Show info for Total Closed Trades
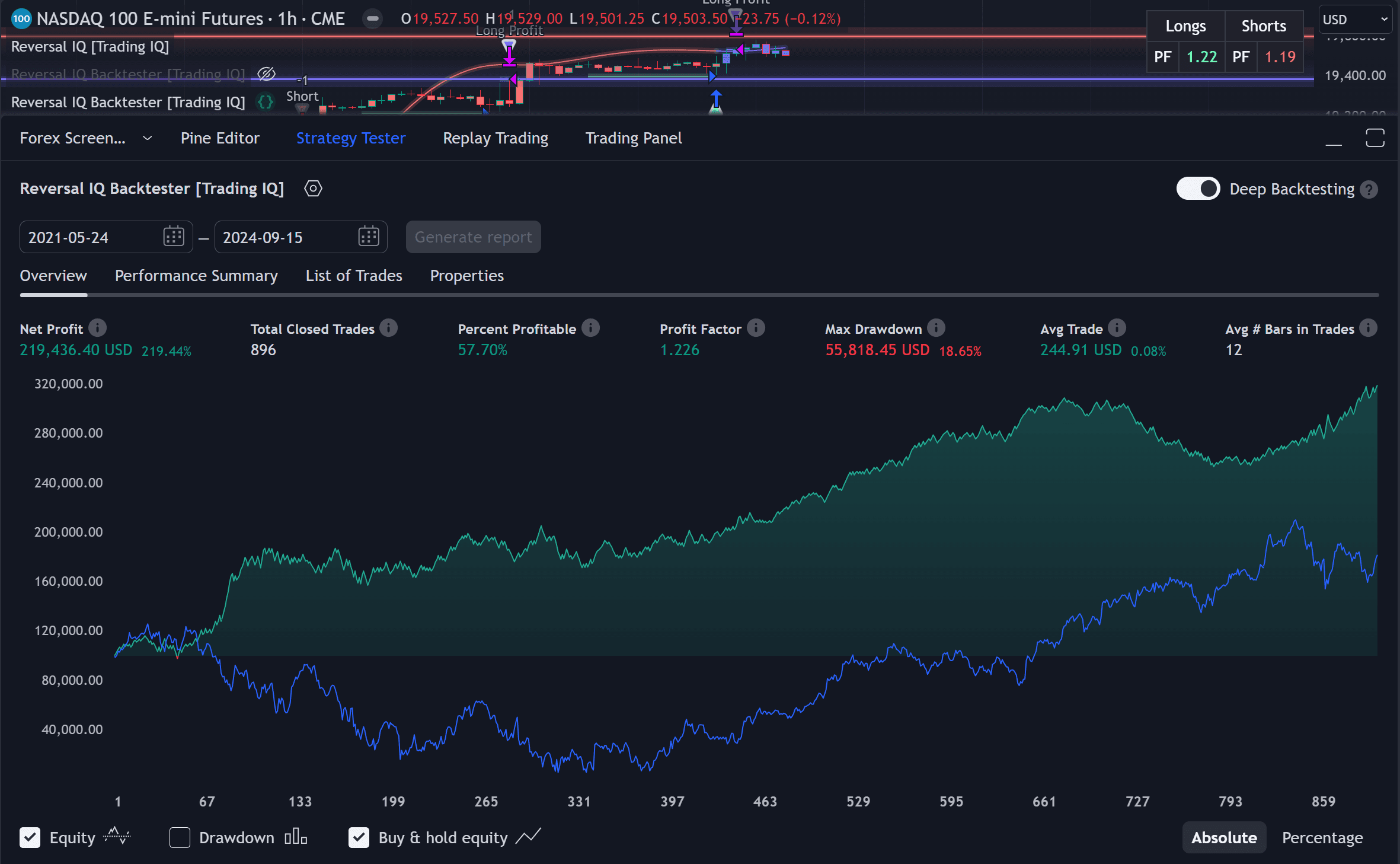 pos(389,328)
